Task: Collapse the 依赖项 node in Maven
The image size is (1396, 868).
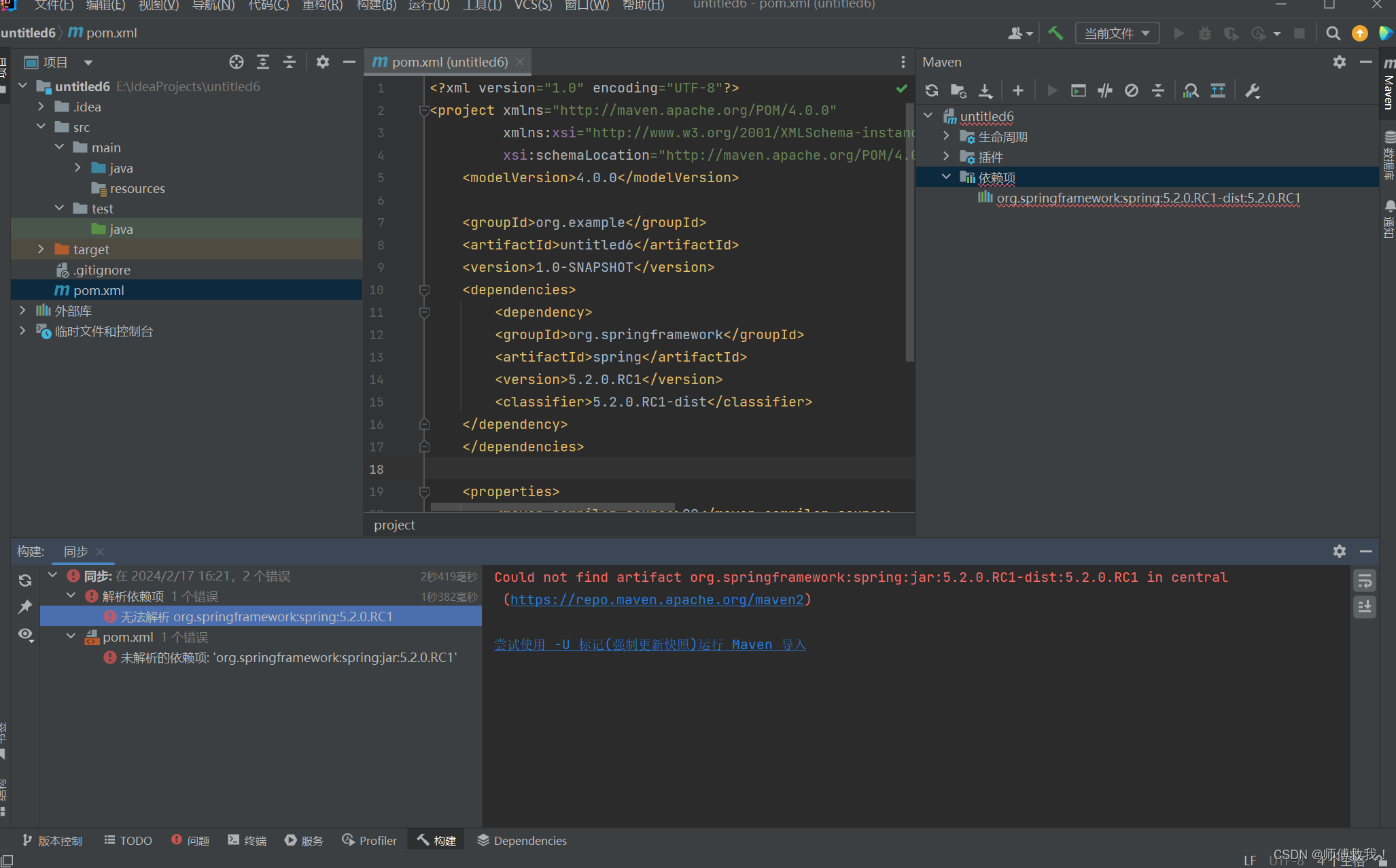Action: tap(946, 177)
